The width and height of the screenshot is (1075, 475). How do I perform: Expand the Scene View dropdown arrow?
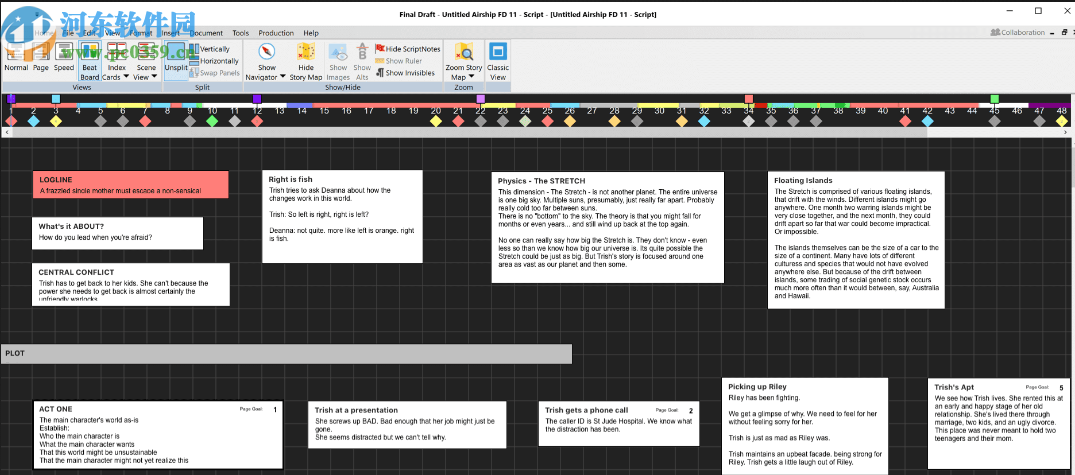click(x=154, y=77)
